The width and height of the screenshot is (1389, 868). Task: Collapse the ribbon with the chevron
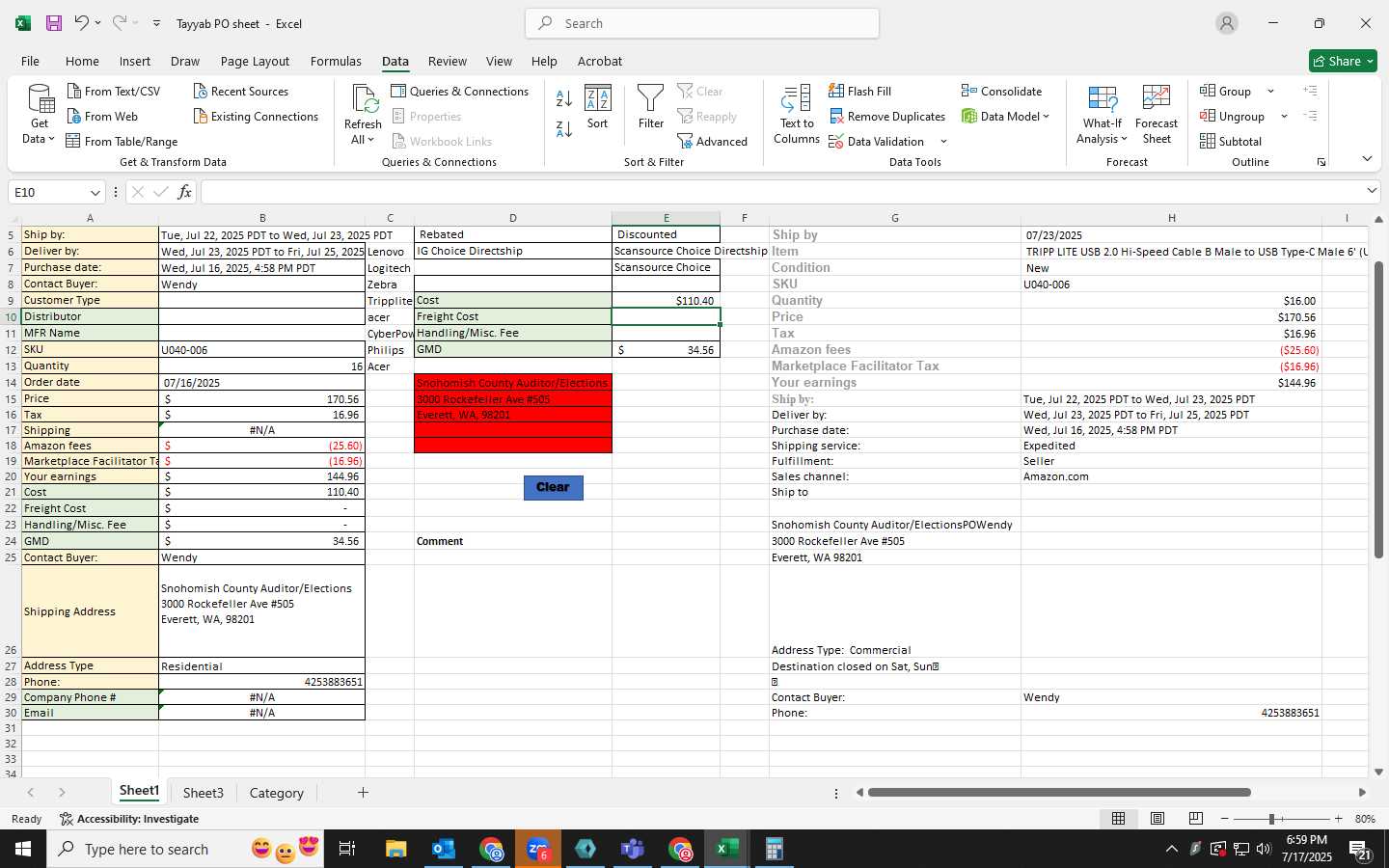[x=1367, y=158]
